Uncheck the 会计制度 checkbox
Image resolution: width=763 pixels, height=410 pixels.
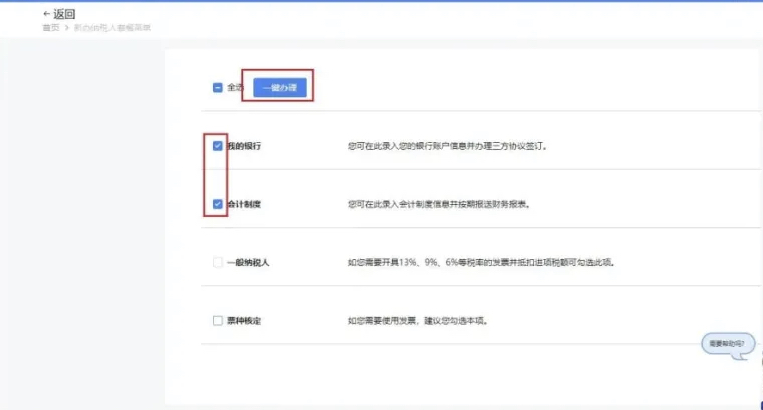(217, 204)
